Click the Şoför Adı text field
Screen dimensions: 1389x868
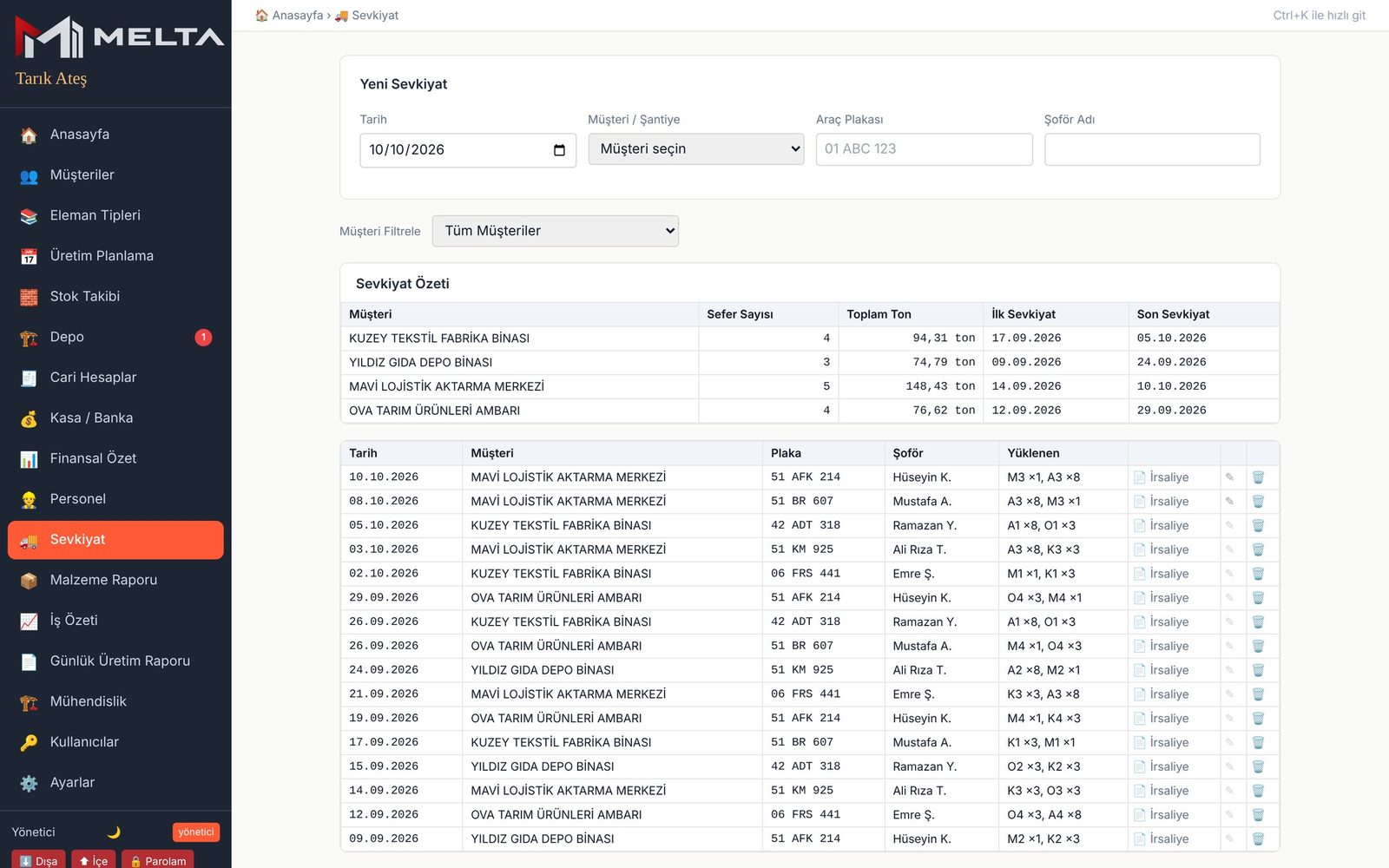pos(1152,149)
